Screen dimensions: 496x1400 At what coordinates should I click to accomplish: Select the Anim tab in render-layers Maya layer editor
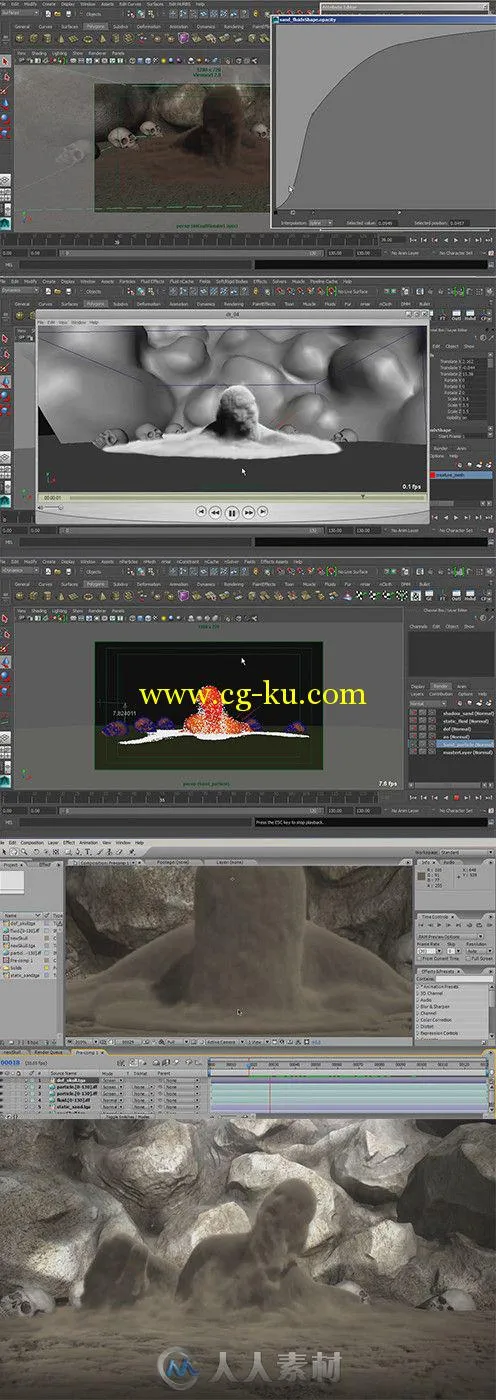pos(461,686)
